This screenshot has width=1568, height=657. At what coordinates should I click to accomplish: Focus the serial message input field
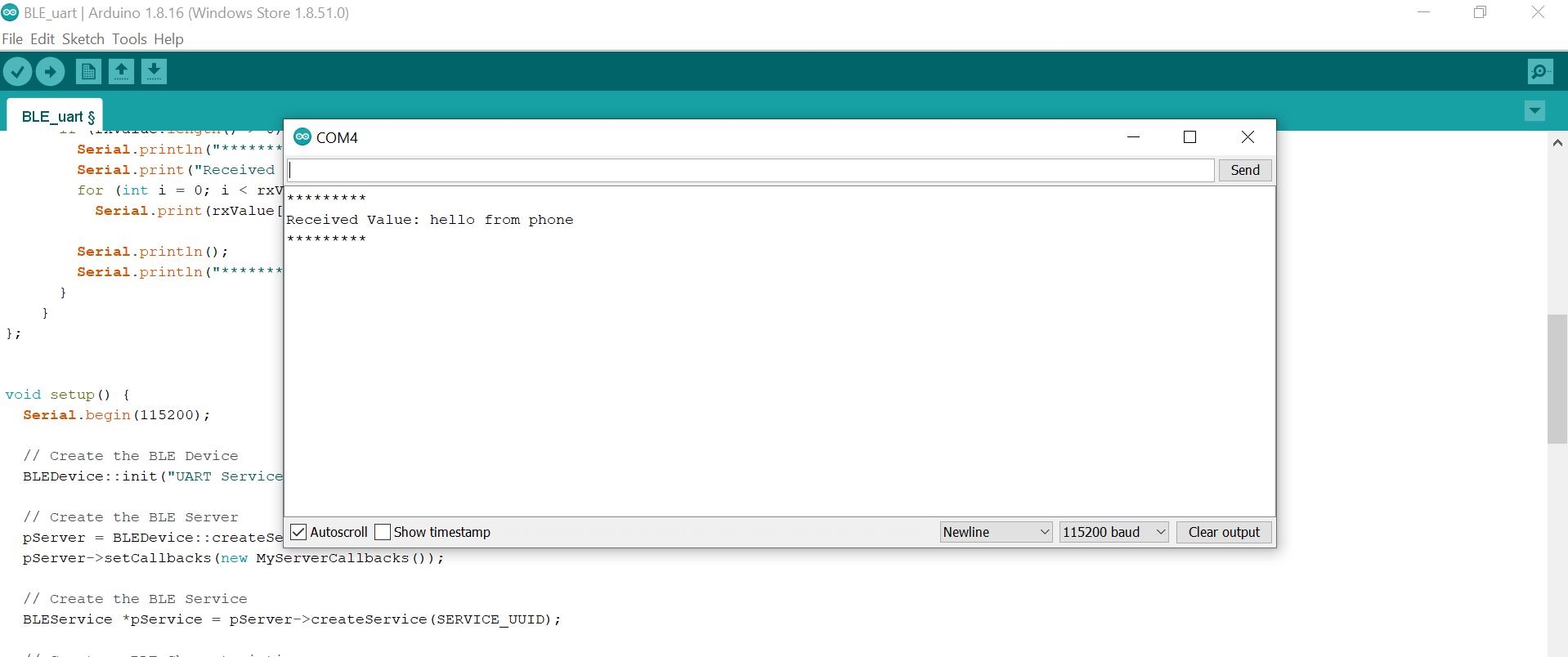750,170
